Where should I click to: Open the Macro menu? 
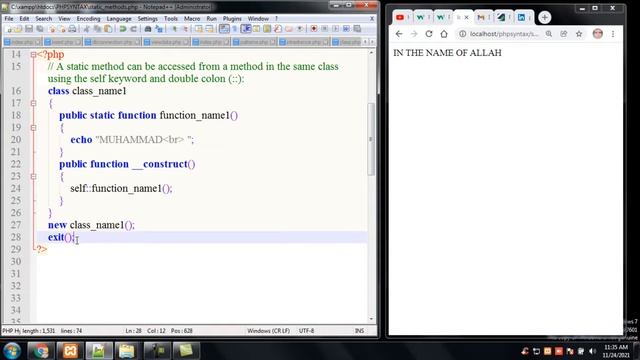(x=192, y=19)
